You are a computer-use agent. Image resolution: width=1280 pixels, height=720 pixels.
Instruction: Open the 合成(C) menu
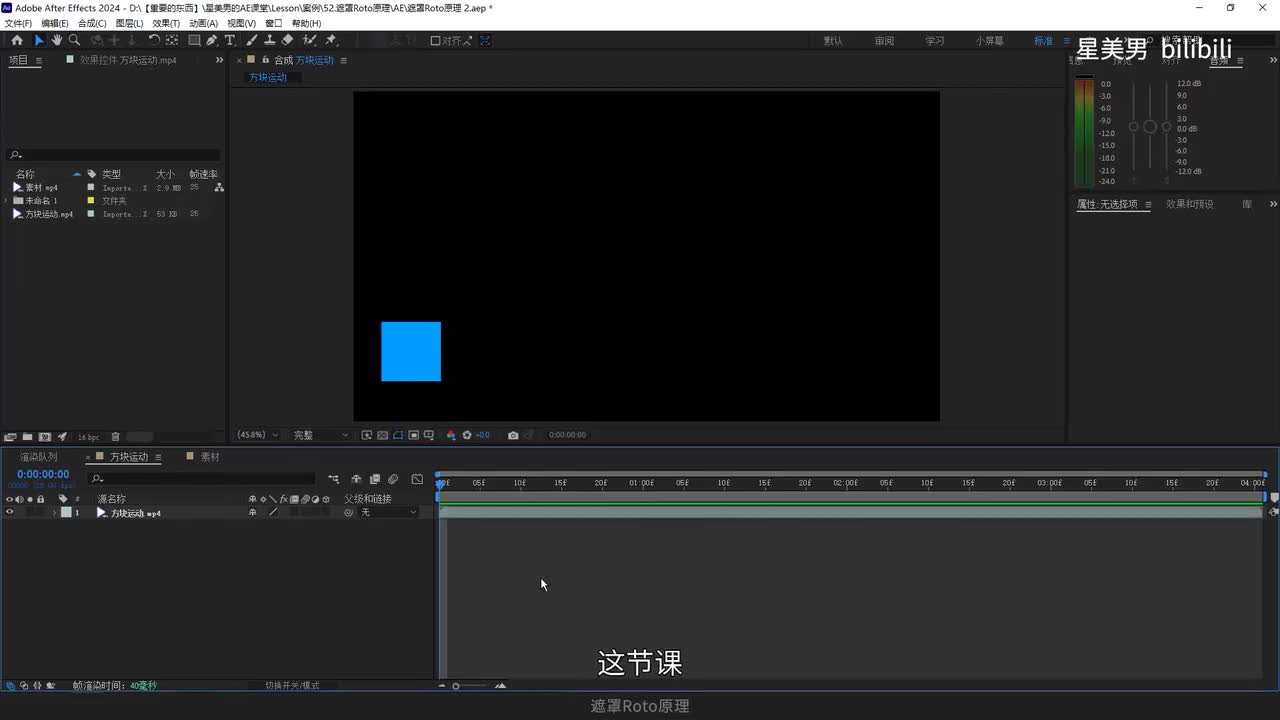[x=92, y=23]
